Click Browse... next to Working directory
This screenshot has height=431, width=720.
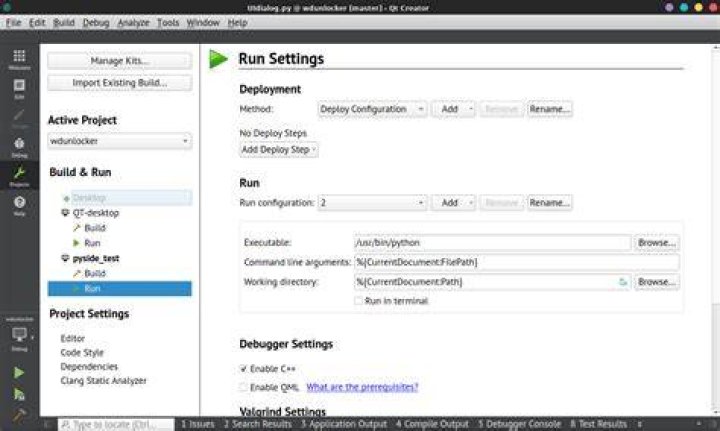click(657, 282)
